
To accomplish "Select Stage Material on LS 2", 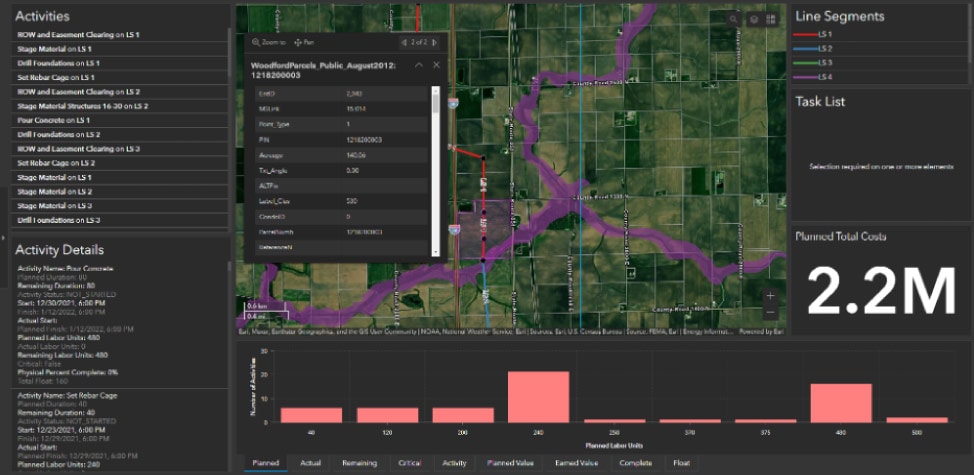I will click(x=120, y=192).
